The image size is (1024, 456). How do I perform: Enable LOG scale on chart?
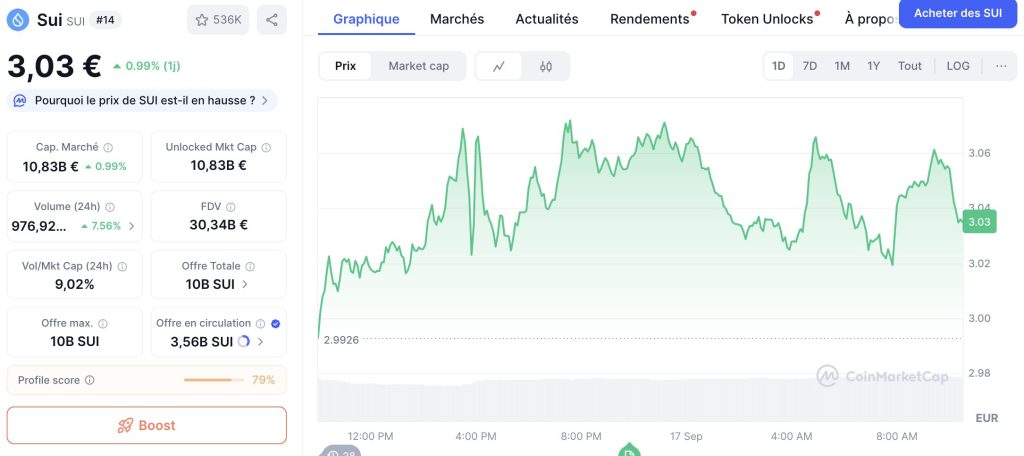[958, 66]
